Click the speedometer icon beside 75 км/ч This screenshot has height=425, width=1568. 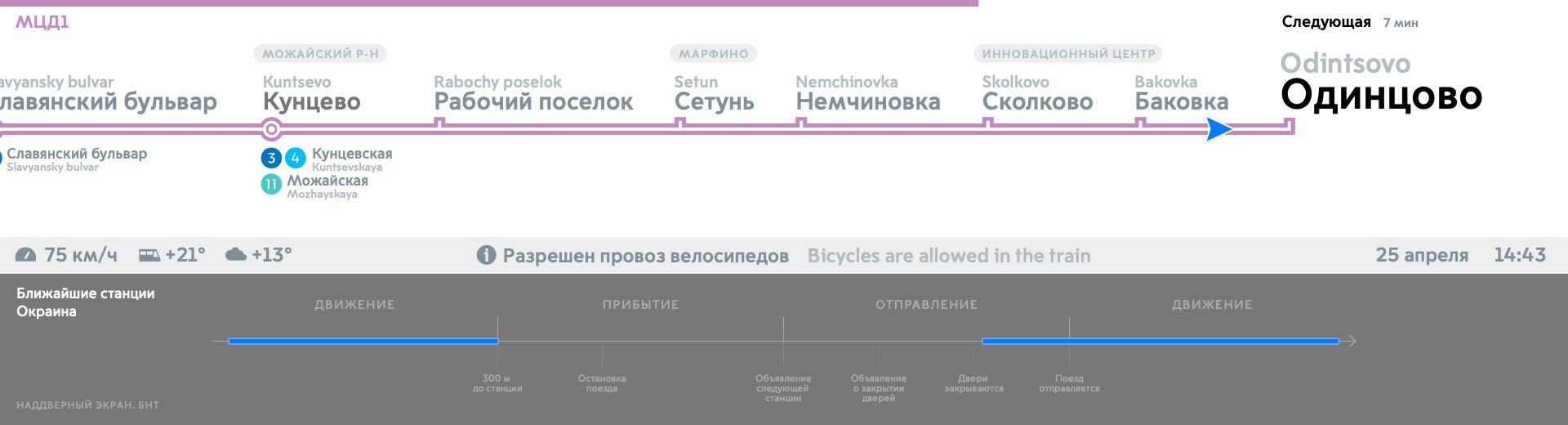click(25, 255)
